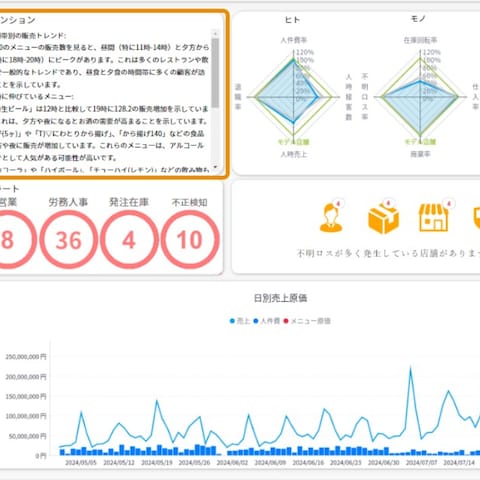Open the 発注在庫 alert circle showing 4
The width and height of the screenshot is (480, 480).
coord(129,240)
